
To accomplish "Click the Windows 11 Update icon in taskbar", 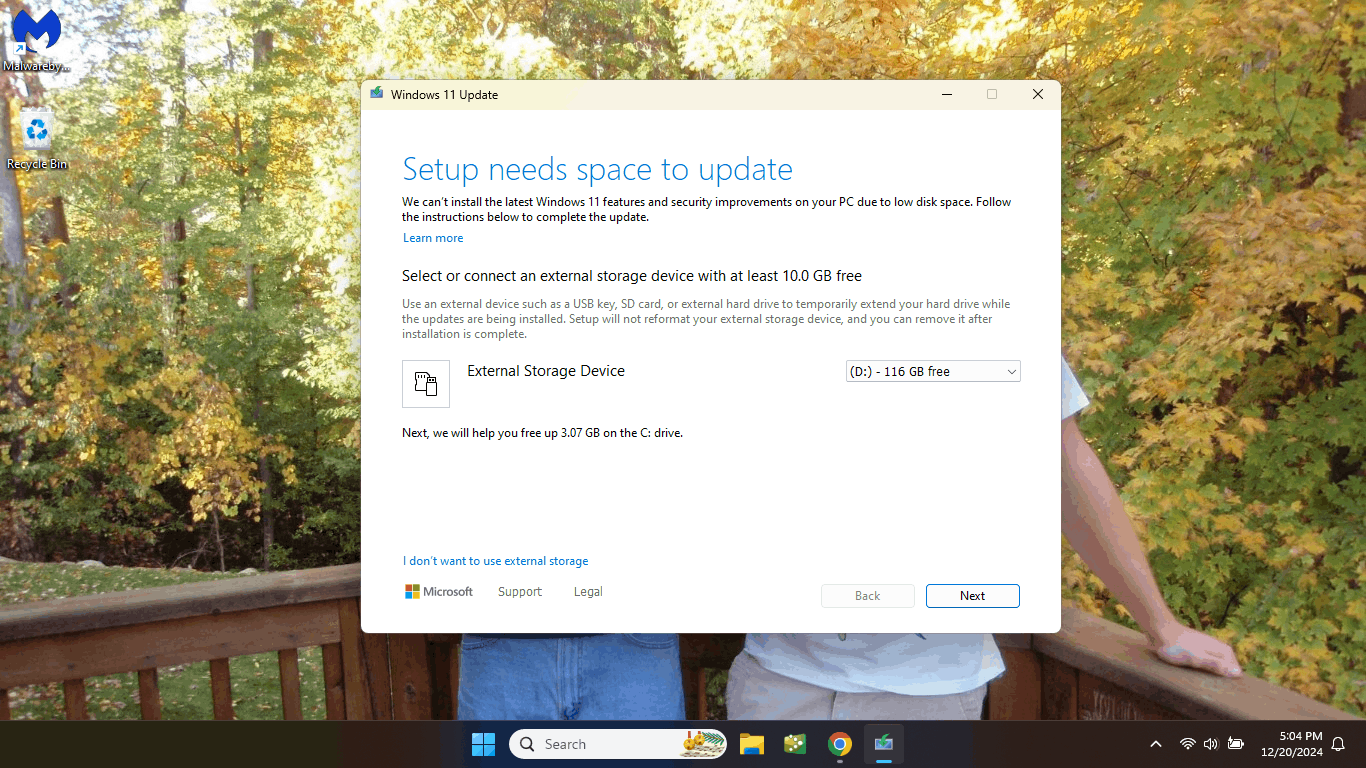I will (x=883, y=744).
